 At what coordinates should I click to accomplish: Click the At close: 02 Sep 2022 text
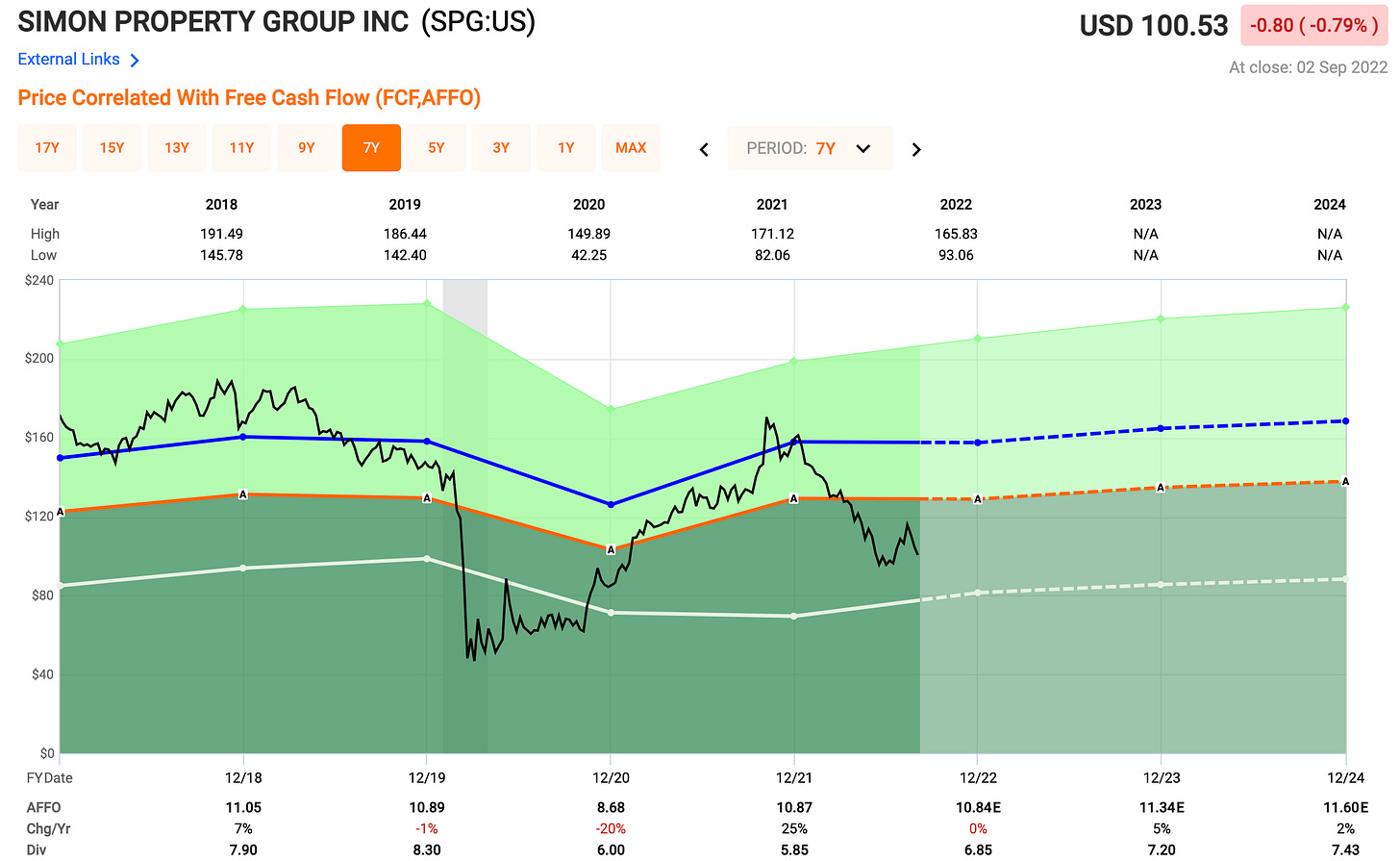[x=1308, y=67]
